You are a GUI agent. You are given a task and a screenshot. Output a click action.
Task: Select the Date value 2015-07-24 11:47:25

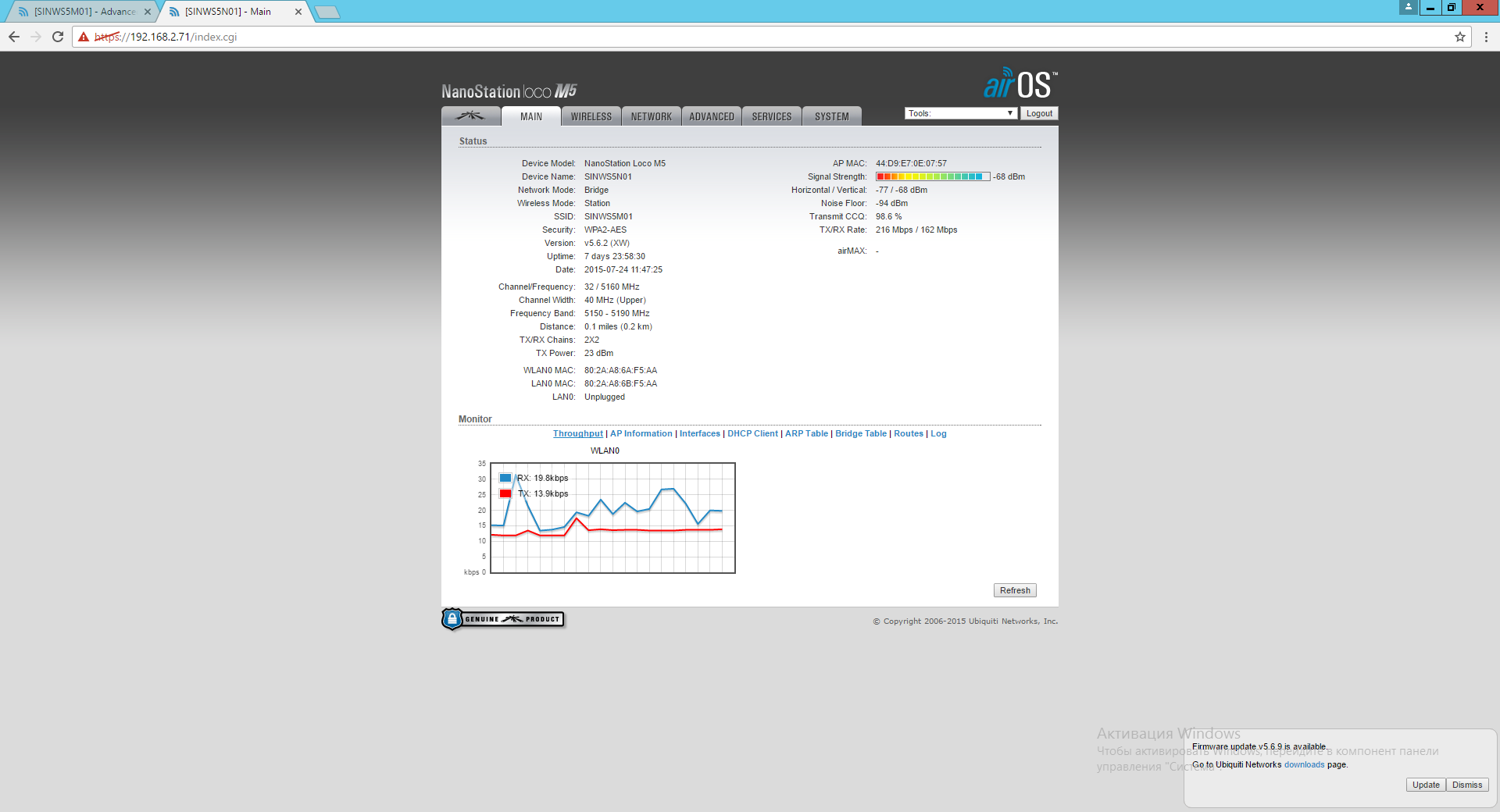[623, 269]
